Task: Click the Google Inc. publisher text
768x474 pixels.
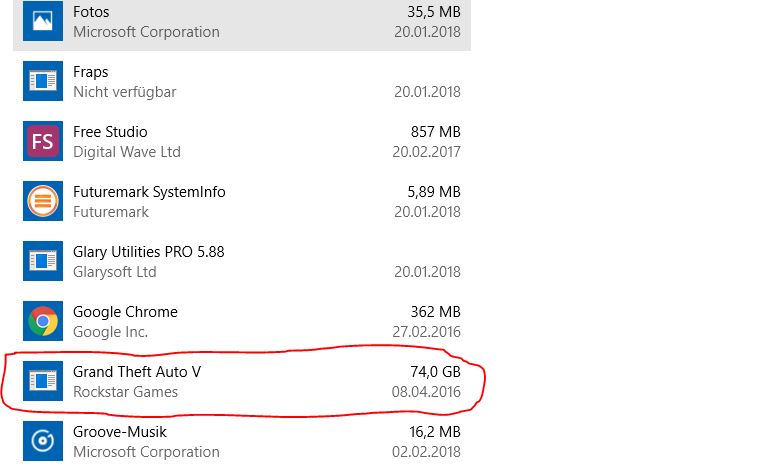Action: click(110, 332)
